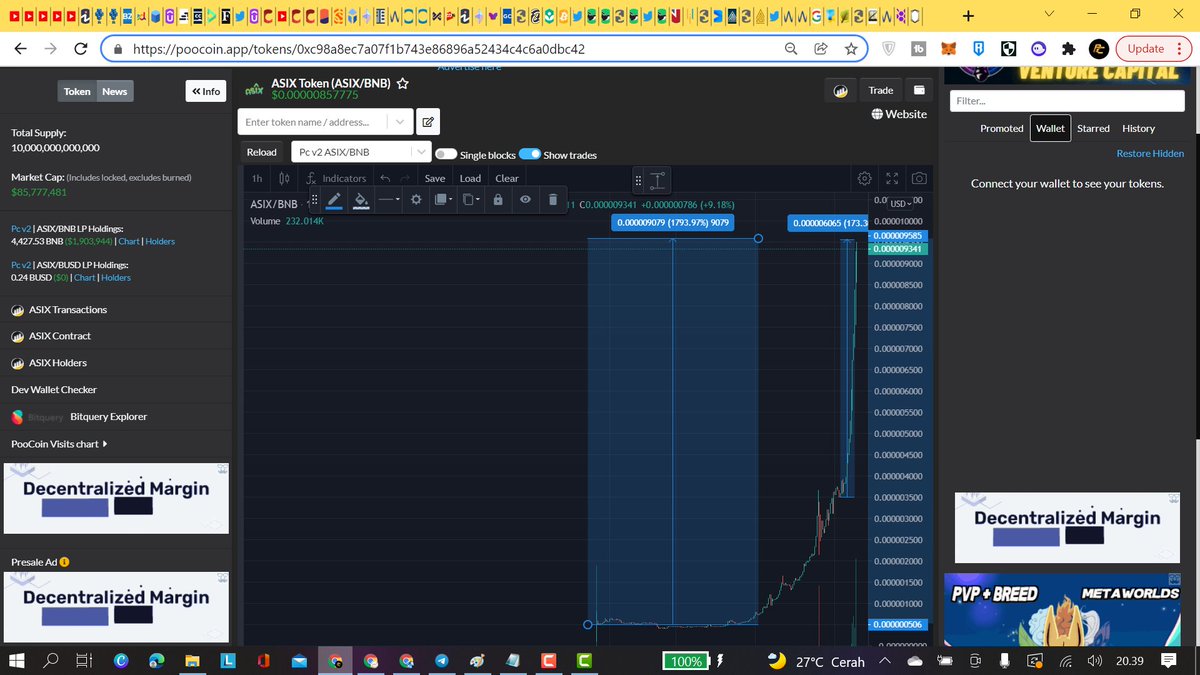Select the Wallet tab
This screenshot has height=675, width=1200.
[1050, 128]
